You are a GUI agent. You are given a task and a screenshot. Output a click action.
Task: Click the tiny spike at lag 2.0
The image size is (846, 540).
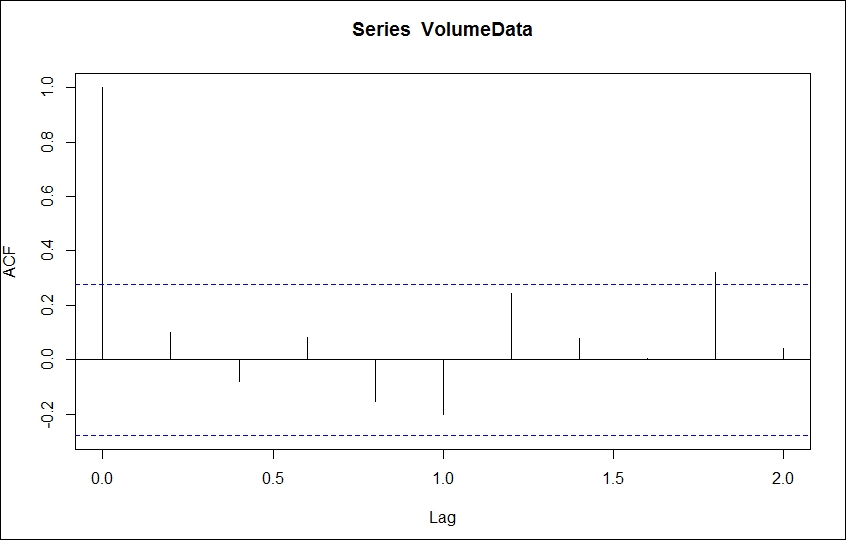(x=783, y=354)
